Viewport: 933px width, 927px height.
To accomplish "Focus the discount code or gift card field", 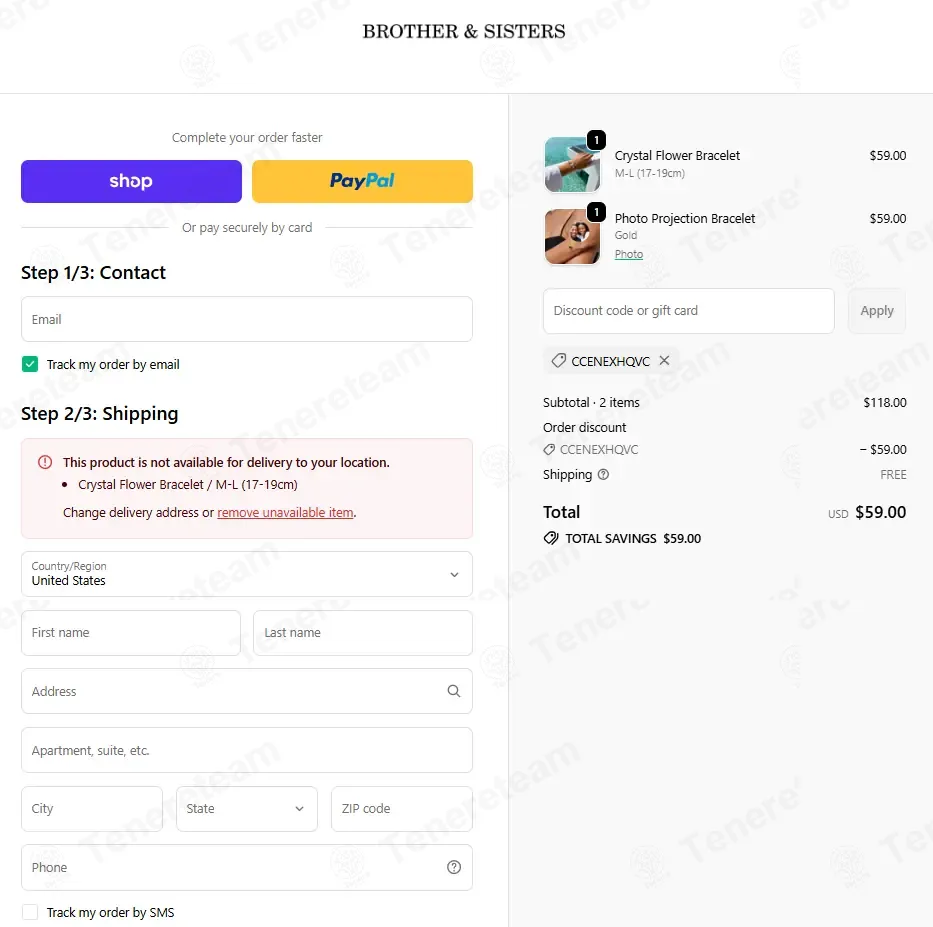I will (688, 311).
